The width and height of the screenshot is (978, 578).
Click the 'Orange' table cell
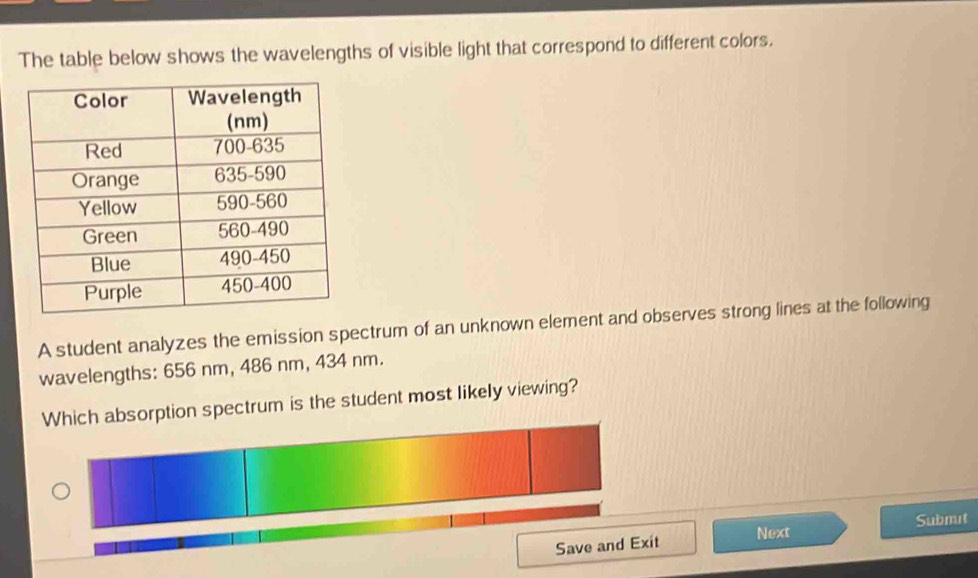coord(105,181)
